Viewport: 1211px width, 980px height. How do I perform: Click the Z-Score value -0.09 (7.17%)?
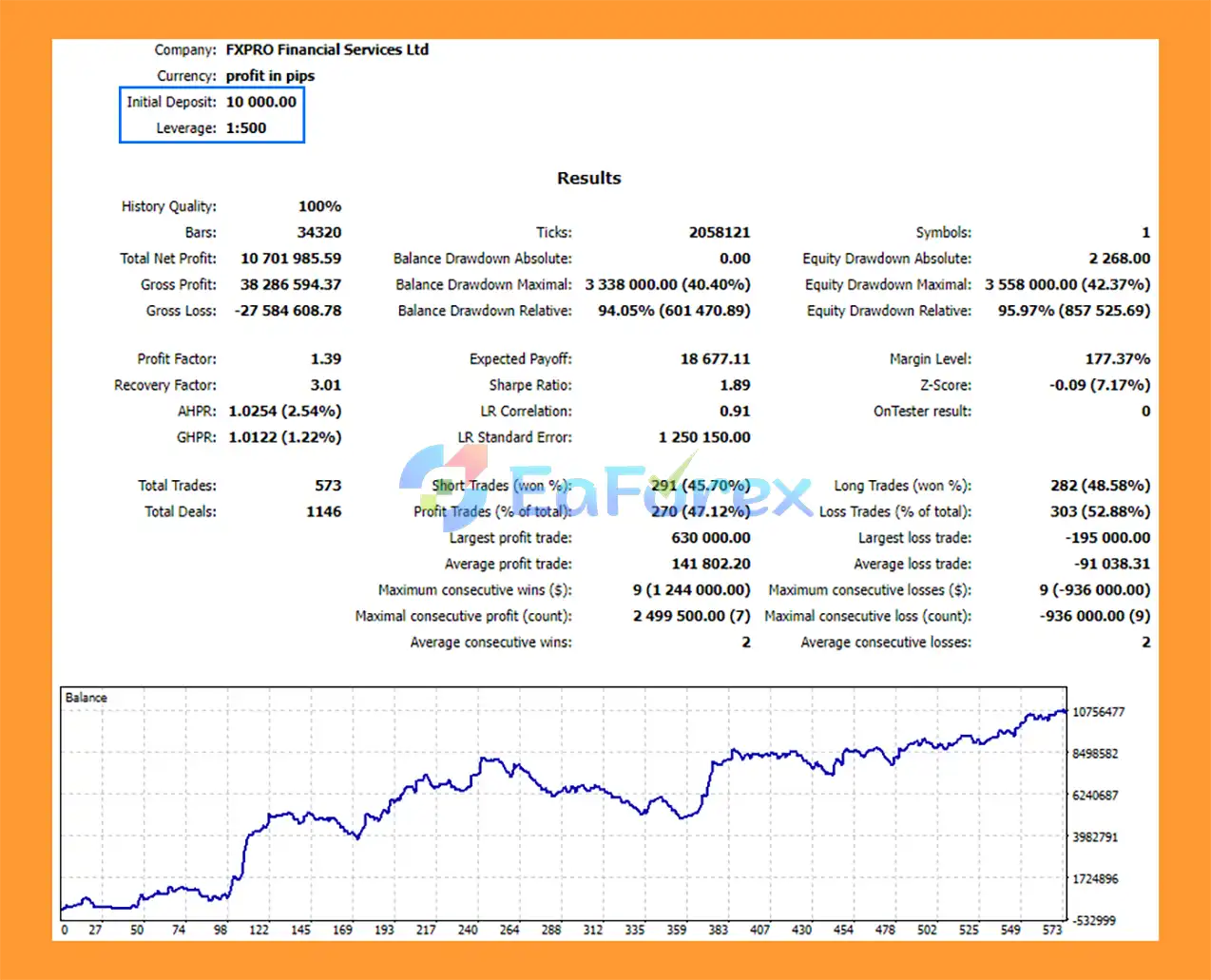[x=1100, y=385]
